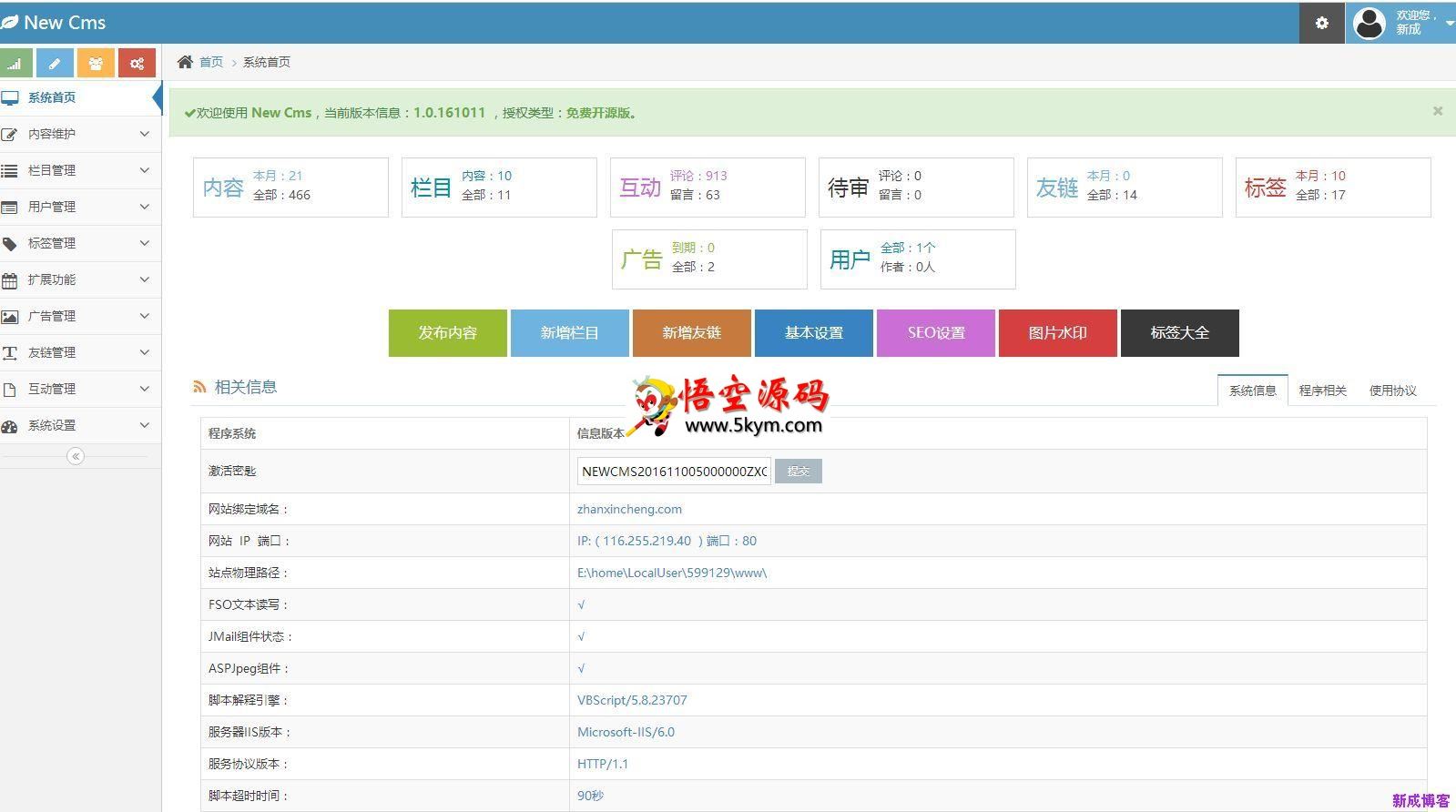Open 基本设置 button

813,333
